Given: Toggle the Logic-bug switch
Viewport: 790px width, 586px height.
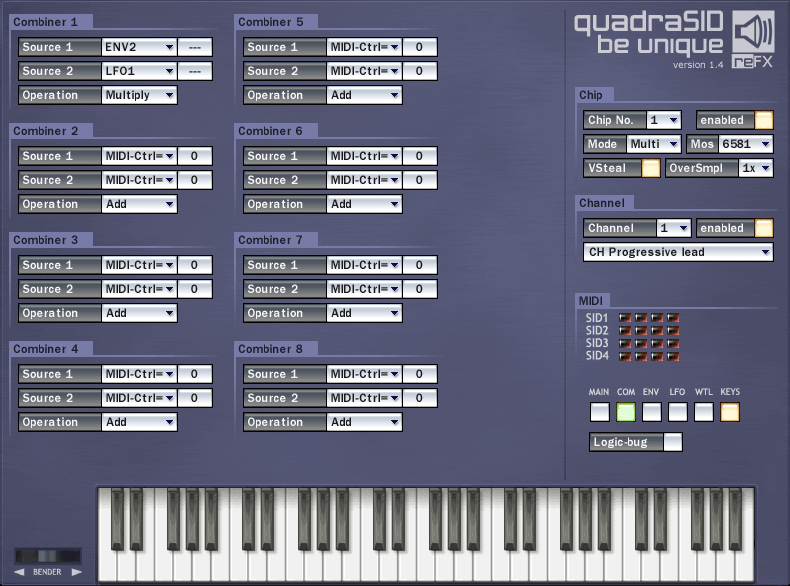Looking at the screenshot, I should [x=673, y=442].
